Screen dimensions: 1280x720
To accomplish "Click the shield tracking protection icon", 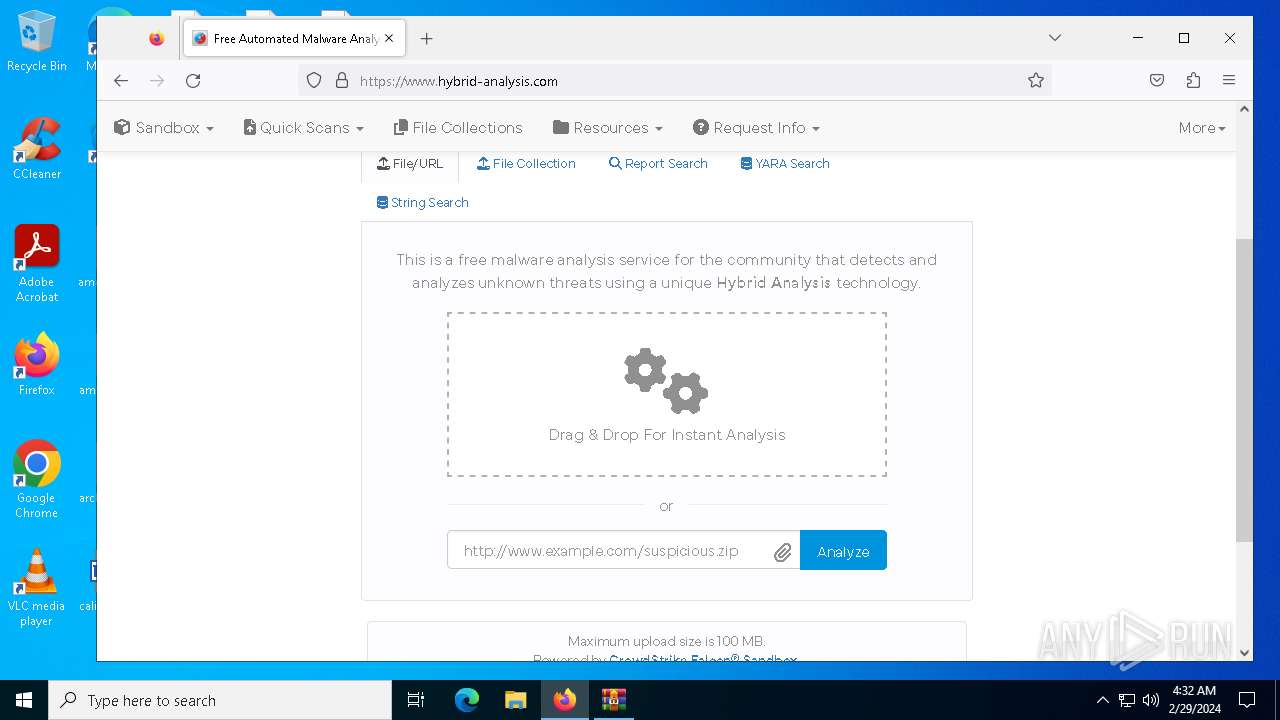I will (x=314, y=81).
